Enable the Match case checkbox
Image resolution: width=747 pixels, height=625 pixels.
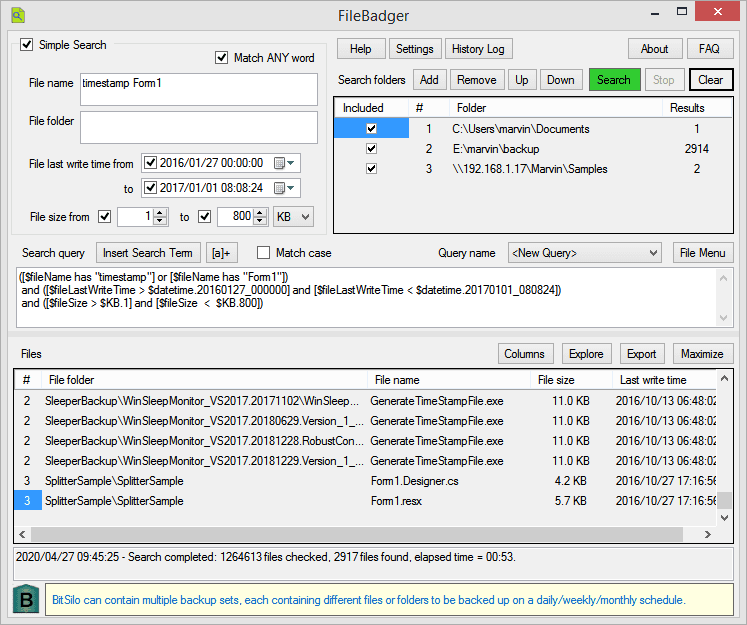pyautogui.click(x=263, y=252)
